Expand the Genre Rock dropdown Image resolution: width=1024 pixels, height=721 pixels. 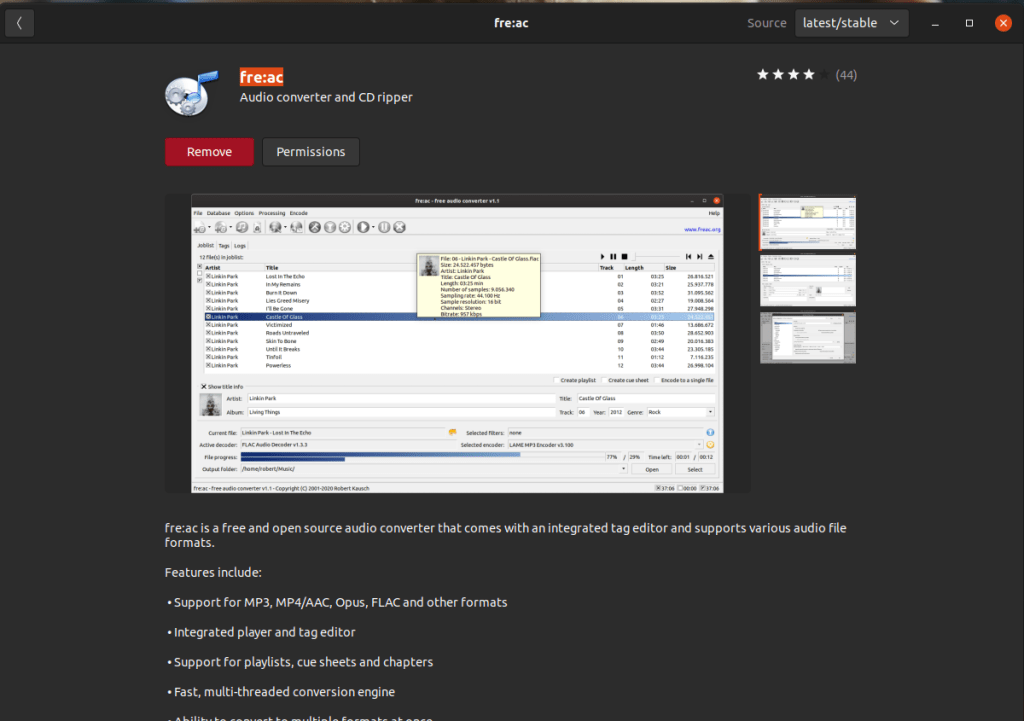click(x=710, y=412)
